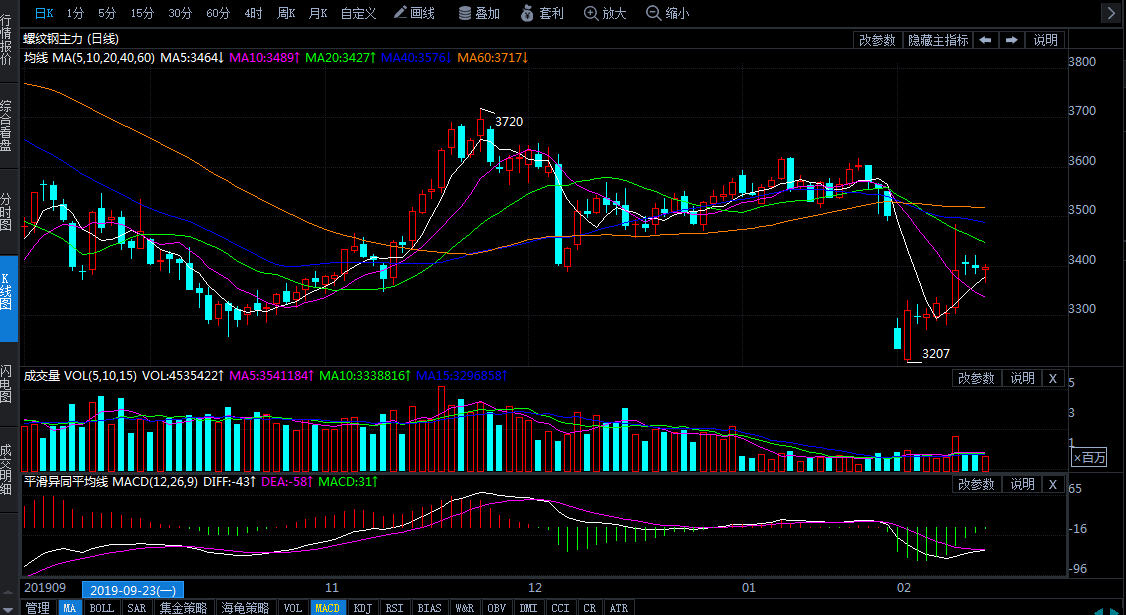Open the 管理 indicator management menu
The image size is (1126, 615).
37,607
